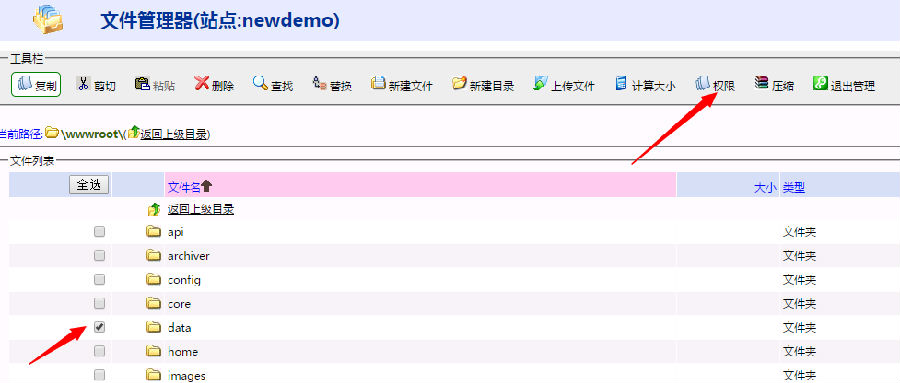Viewport: 900px width, 383px height.
Task: Create a file with 新建文件 icon
Action: point(378,83)
